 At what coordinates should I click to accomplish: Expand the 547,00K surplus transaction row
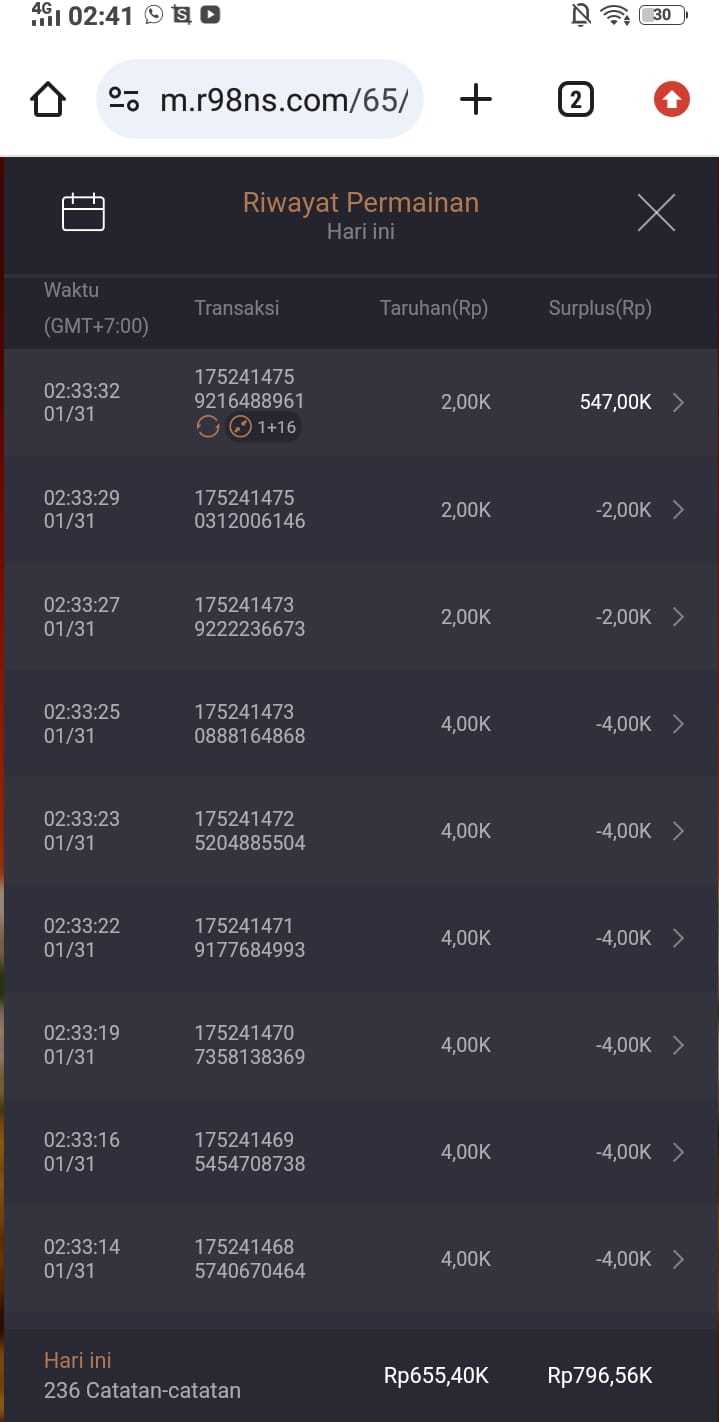click(x=678, y=403)
